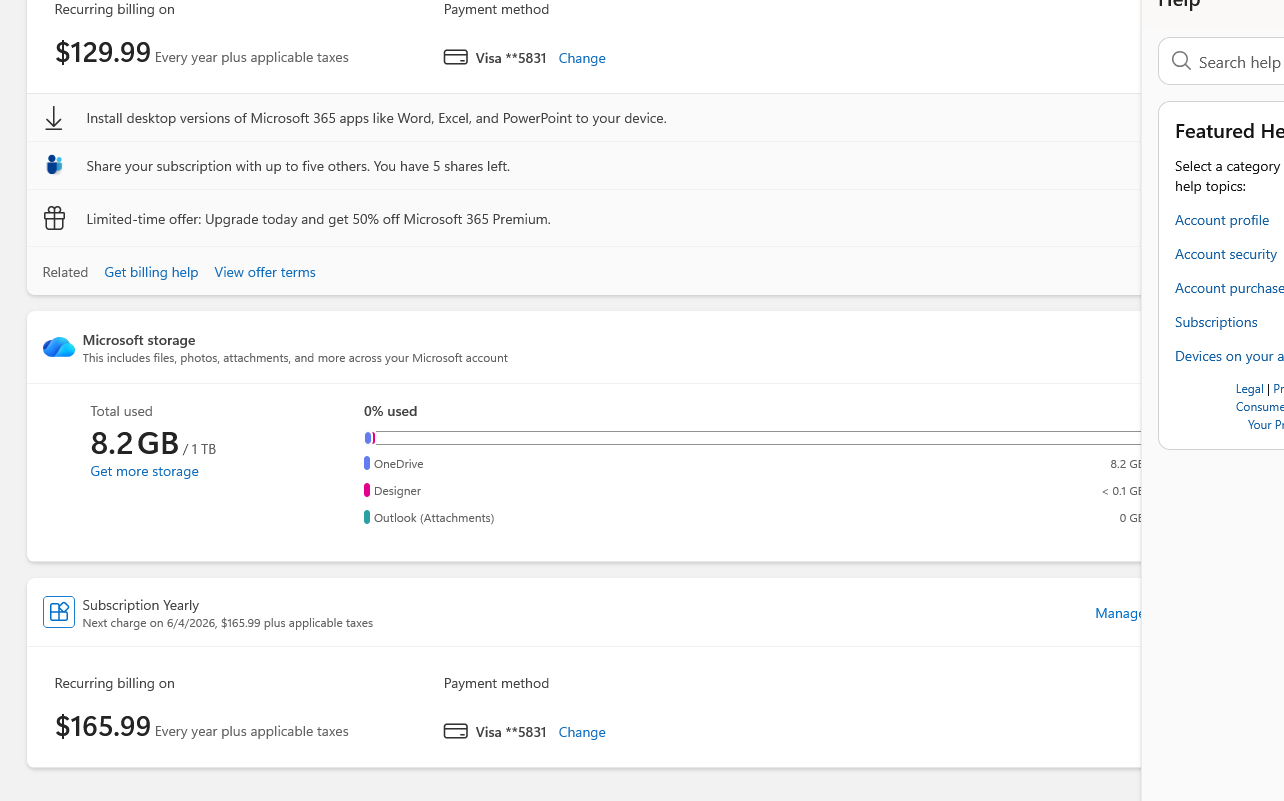
Task: Open View offer terms link
Action: [x=265, y=272]
